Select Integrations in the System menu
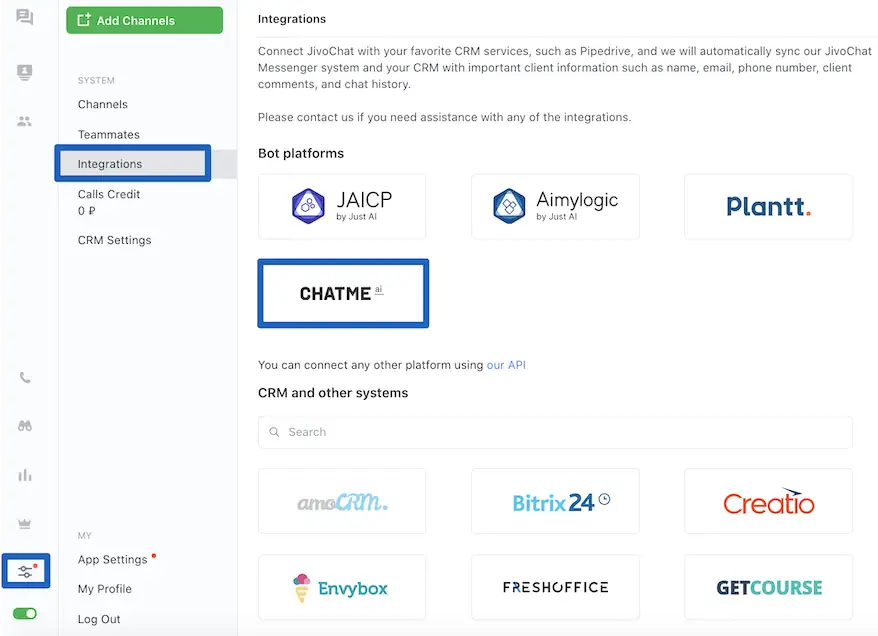 tap(110, 164)
